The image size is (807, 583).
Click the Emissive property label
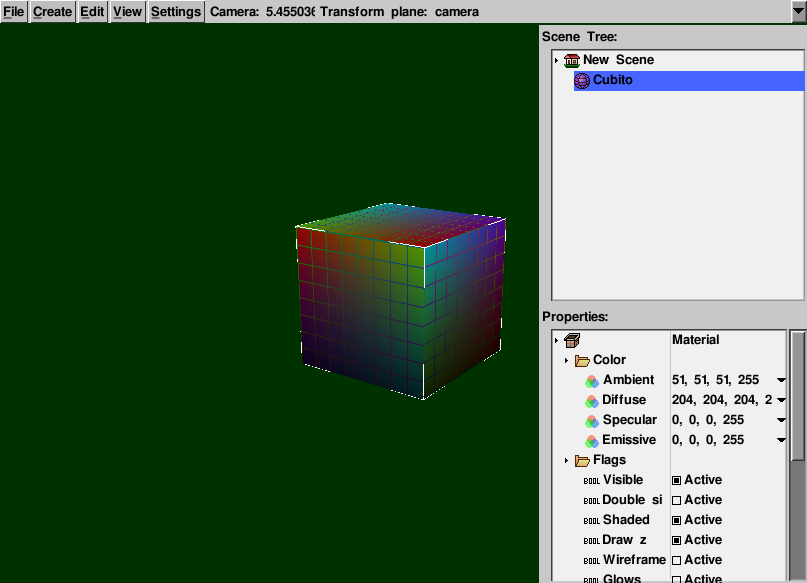pyautogui.click(x=629, y=440)
